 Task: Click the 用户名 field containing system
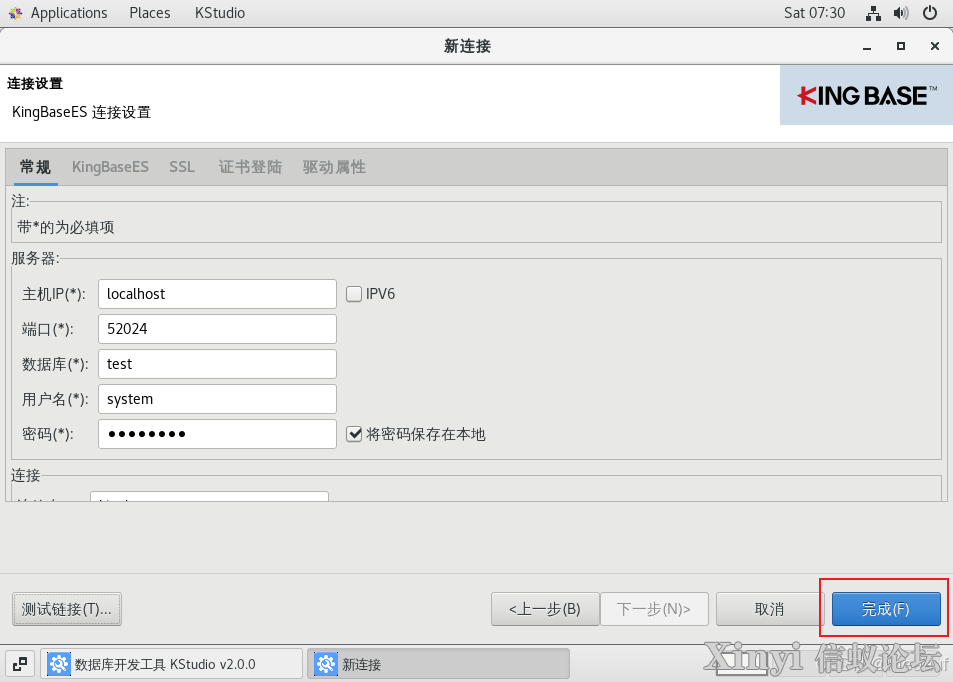(217, 399)
